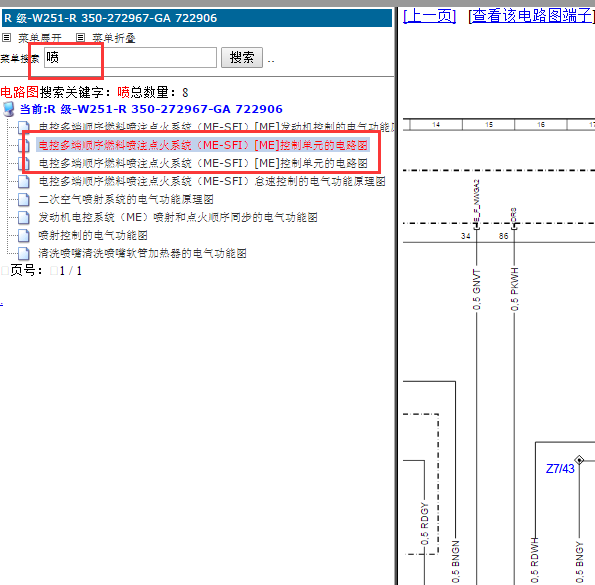Click the 菜单展开 expand-menu icon
Image resolution: width=595 pixels, height=585 pixels.
pyautogui.click(x=6, y=38)
